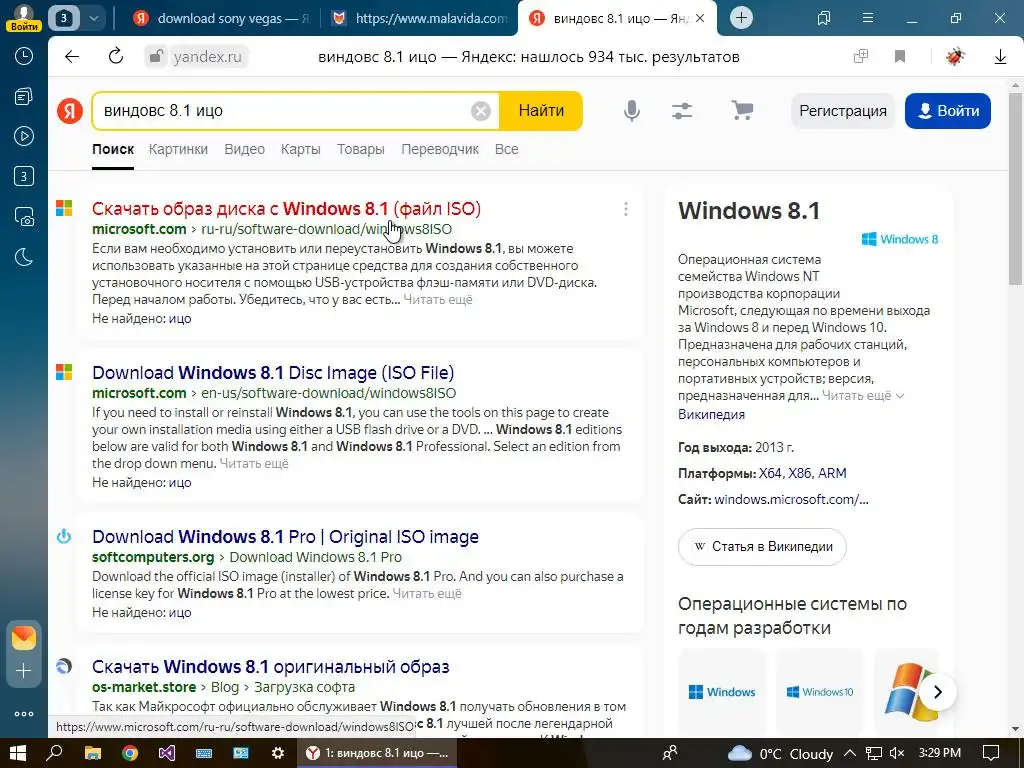Open sidebar three-dots more options
Viewport: 1024px width, 768px height.
[x=24, y=714]
